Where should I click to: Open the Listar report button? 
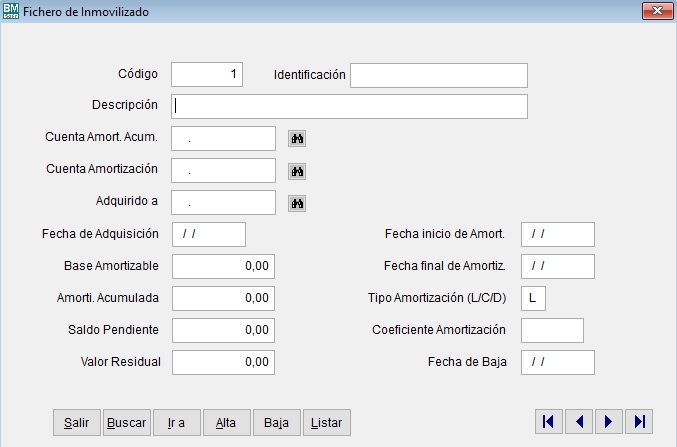click(x=326, y=423)
